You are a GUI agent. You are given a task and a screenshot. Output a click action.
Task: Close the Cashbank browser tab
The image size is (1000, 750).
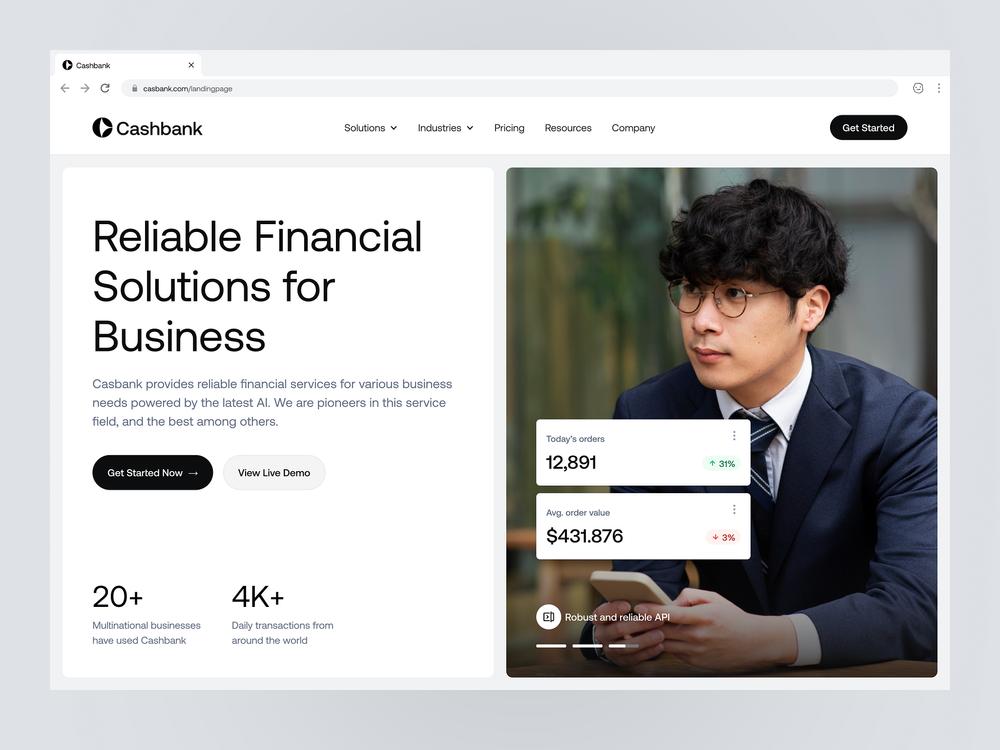point(191,65)
